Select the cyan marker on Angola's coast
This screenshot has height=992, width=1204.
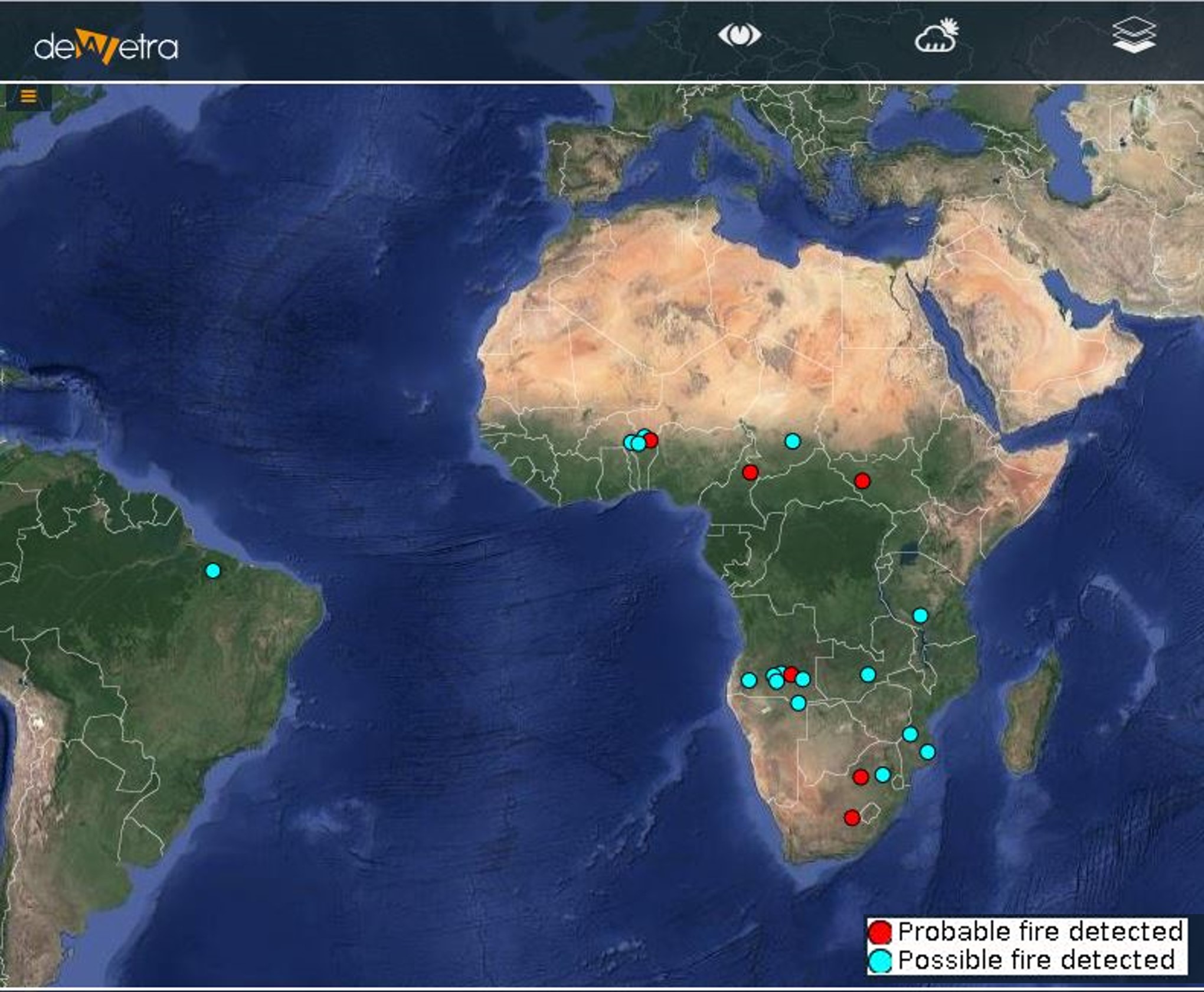point(749,680)
